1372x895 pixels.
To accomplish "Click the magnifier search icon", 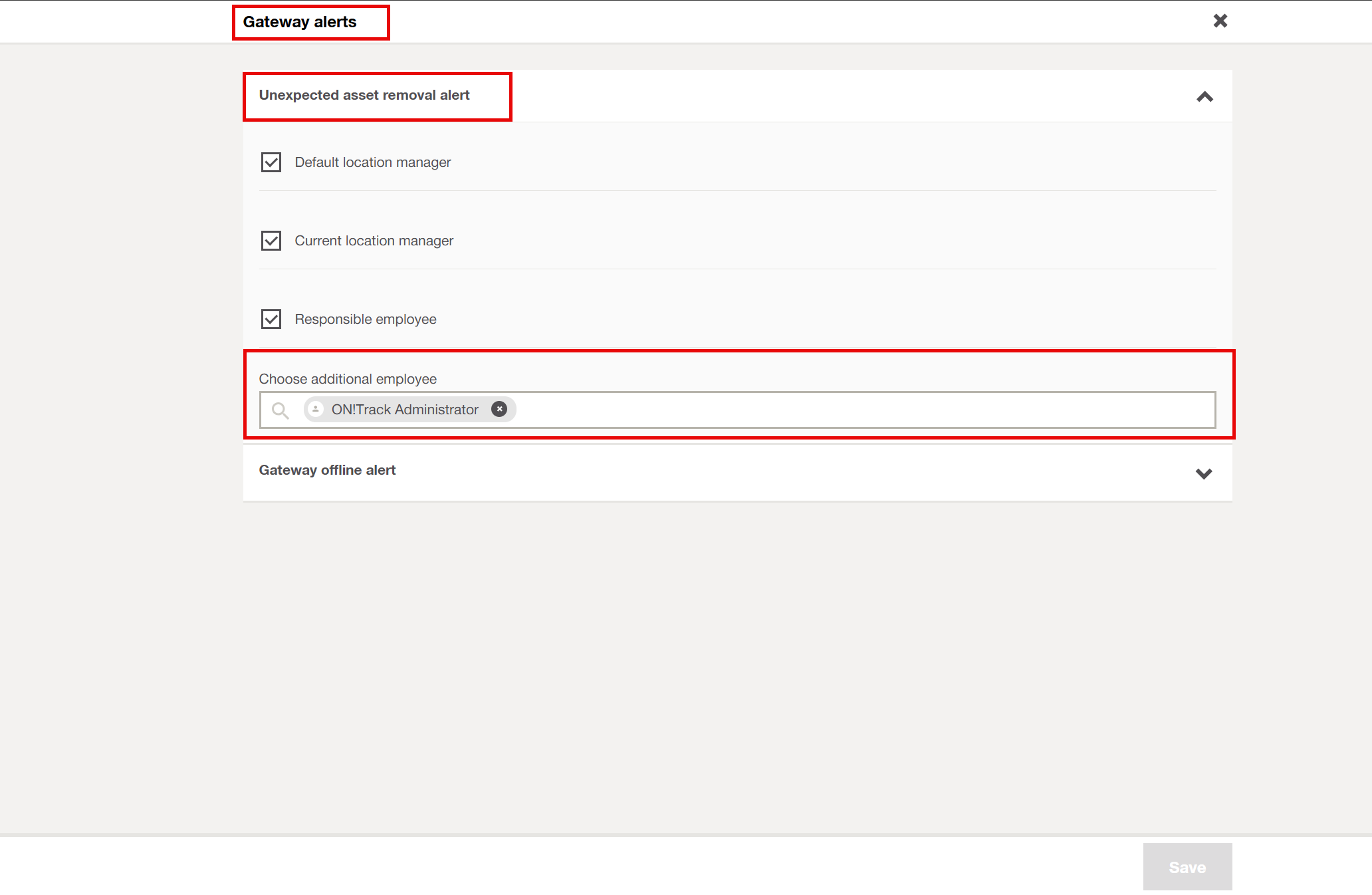I will 281,410.
